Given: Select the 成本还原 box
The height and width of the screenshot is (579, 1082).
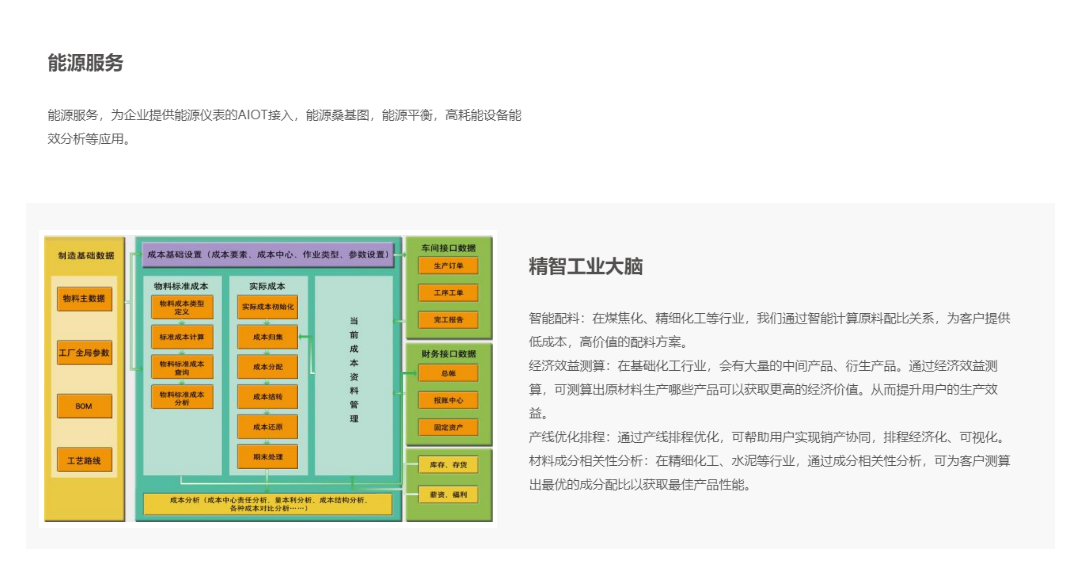Looking at the screenshot, I should [x=267, y=427].
